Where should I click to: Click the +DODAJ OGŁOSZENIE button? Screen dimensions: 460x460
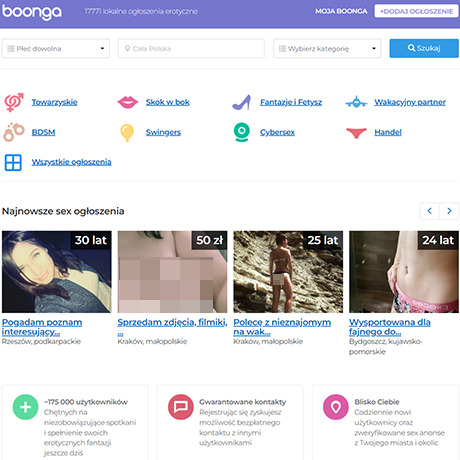[416, 11]
